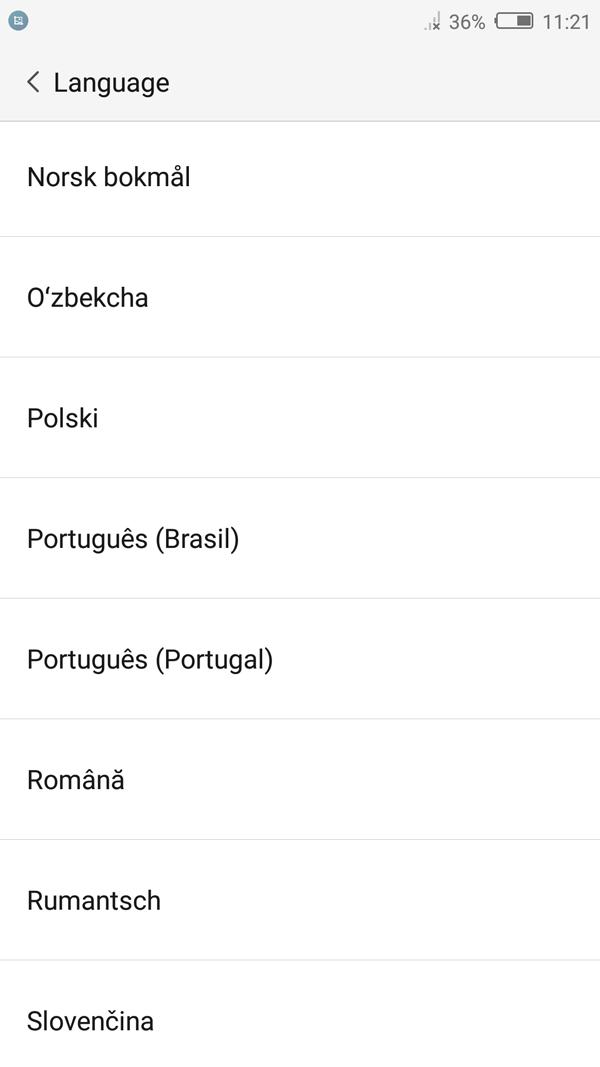Switch to the Romanian language row

(x=300, y=779)
